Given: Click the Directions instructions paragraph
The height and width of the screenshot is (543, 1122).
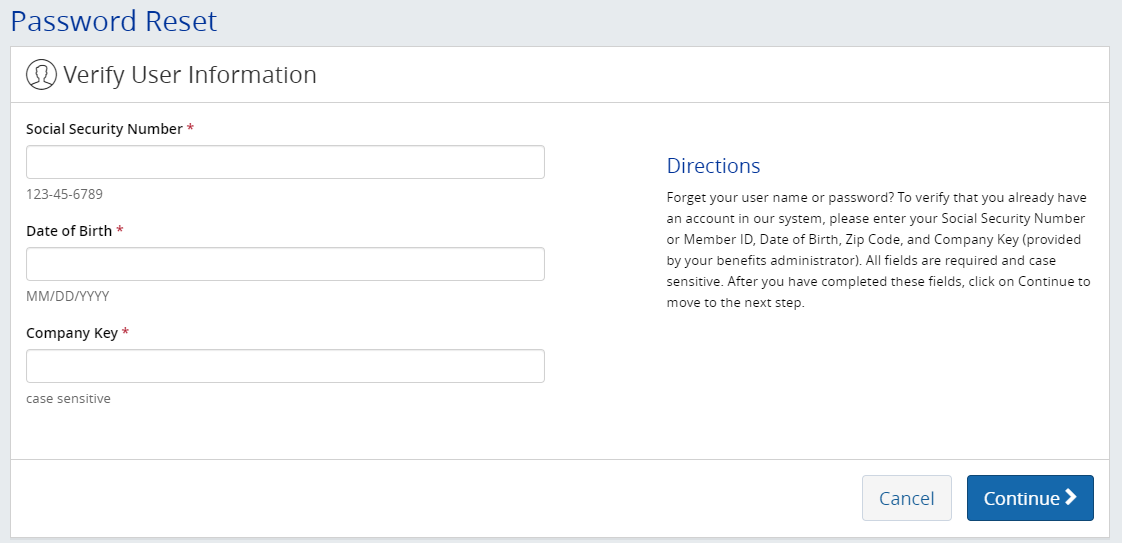Looking at the screenshot, I should (x=878, y=250).
